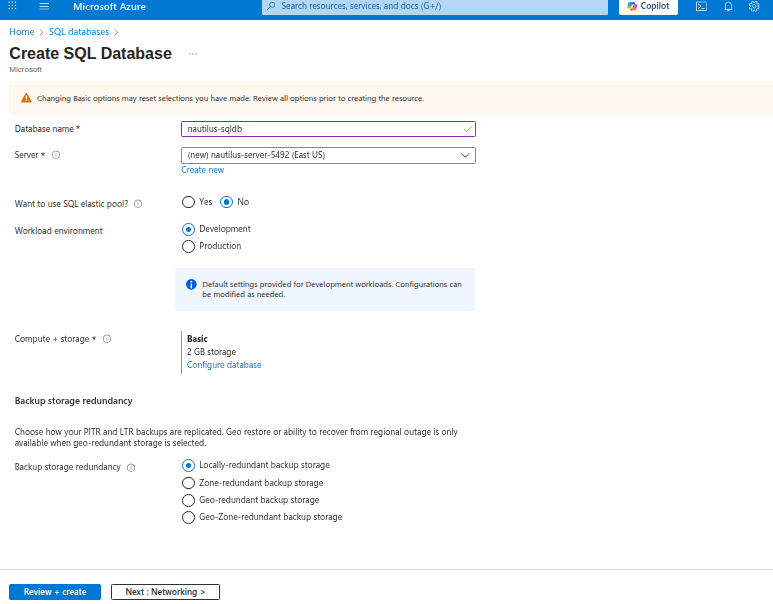The image size is (773, 604).
Task: Open the notifications bell
Action: coord(728,6)
